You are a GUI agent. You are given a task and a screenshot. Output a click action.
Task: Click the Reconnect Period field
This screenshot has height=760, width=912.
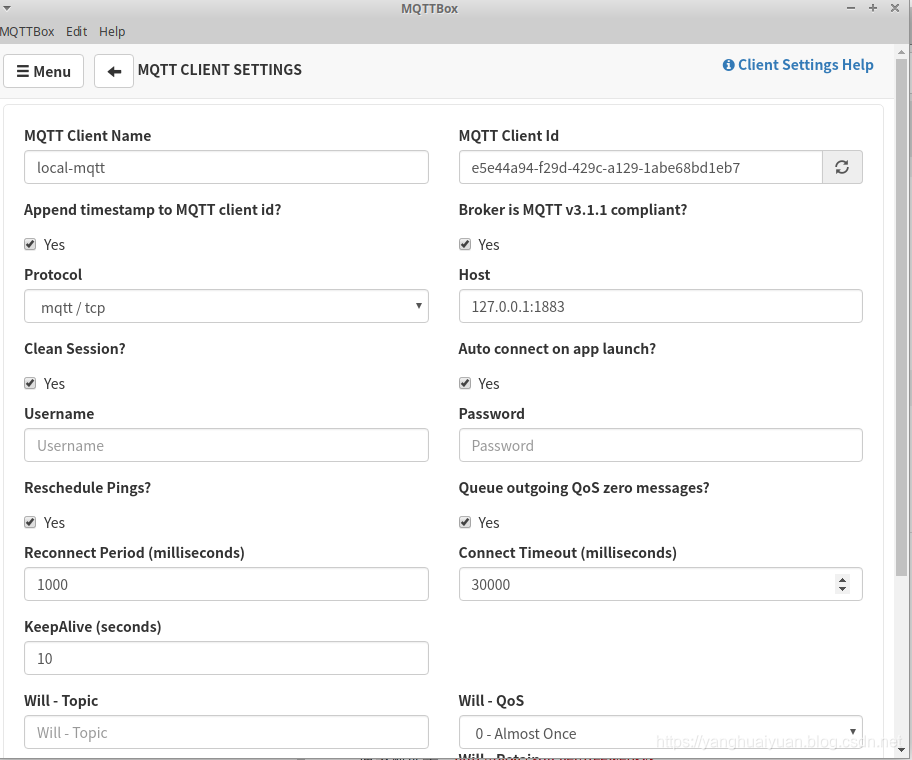click(226, 584)
